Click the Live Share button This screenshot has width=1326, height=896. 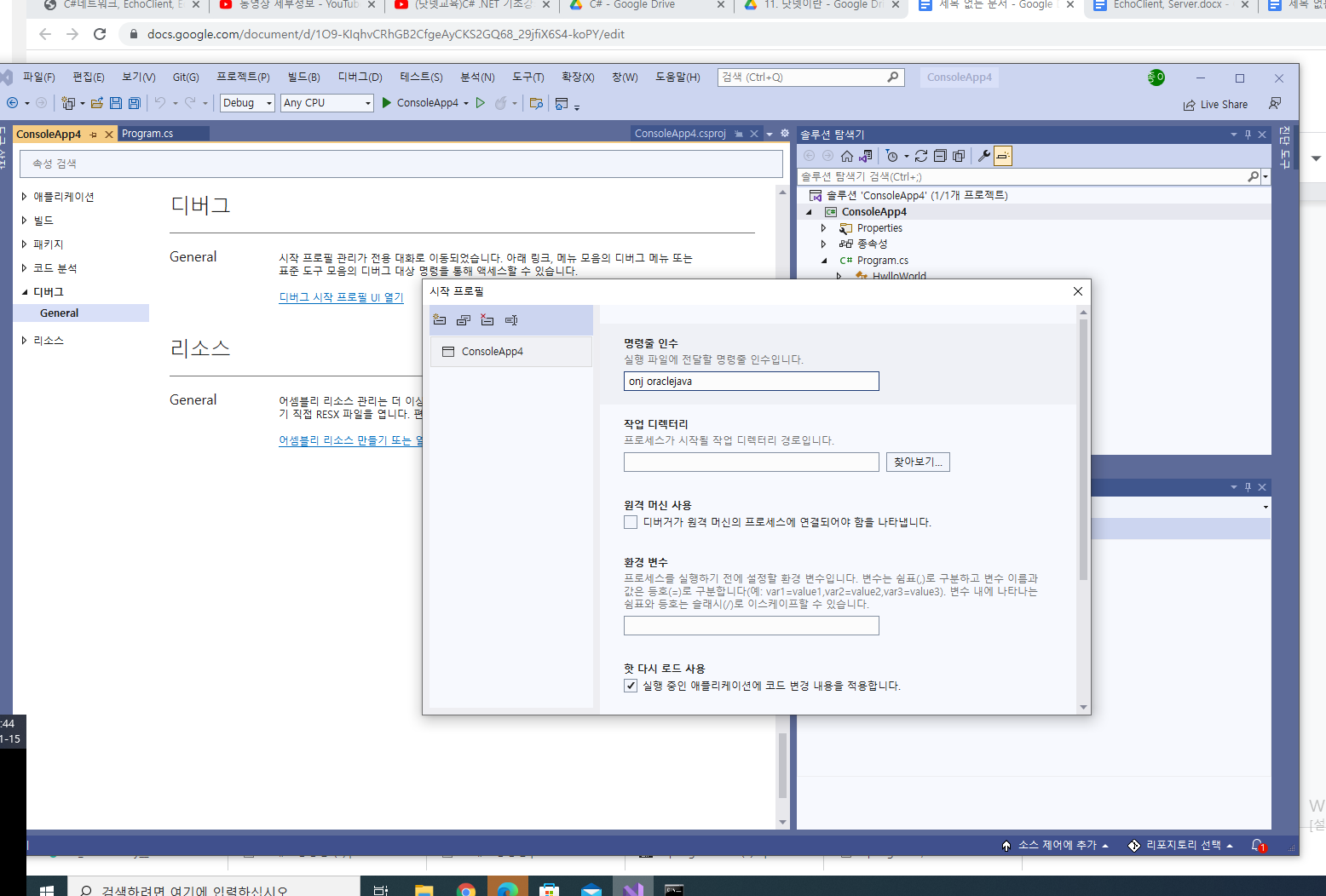[1215, 105]
